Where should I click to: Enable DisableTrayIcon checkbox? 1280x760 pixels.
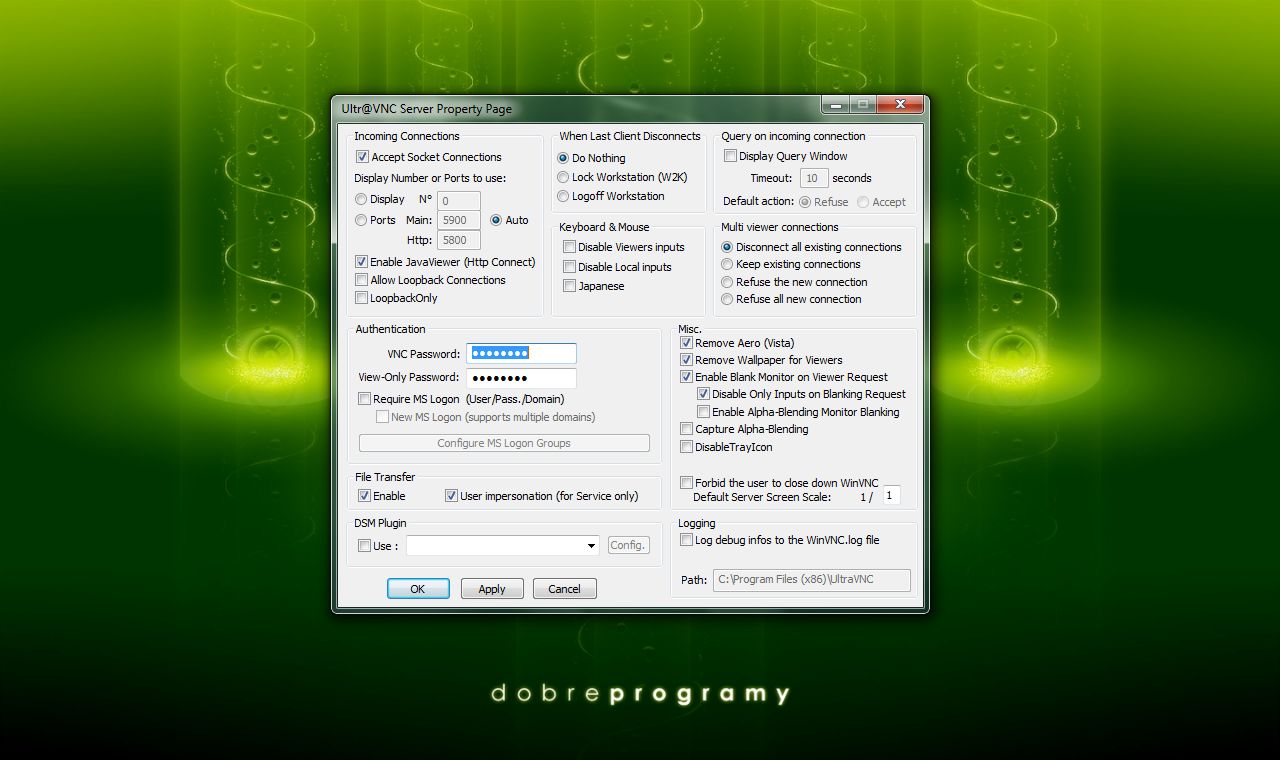[686, 447]
